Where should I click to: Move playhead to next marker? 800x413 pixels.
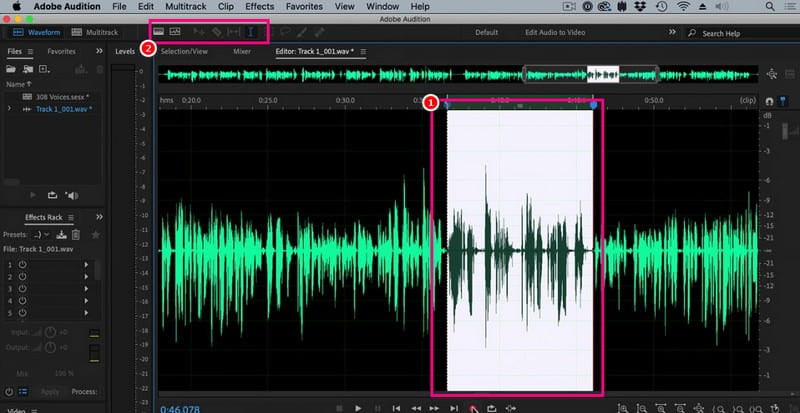454,408
